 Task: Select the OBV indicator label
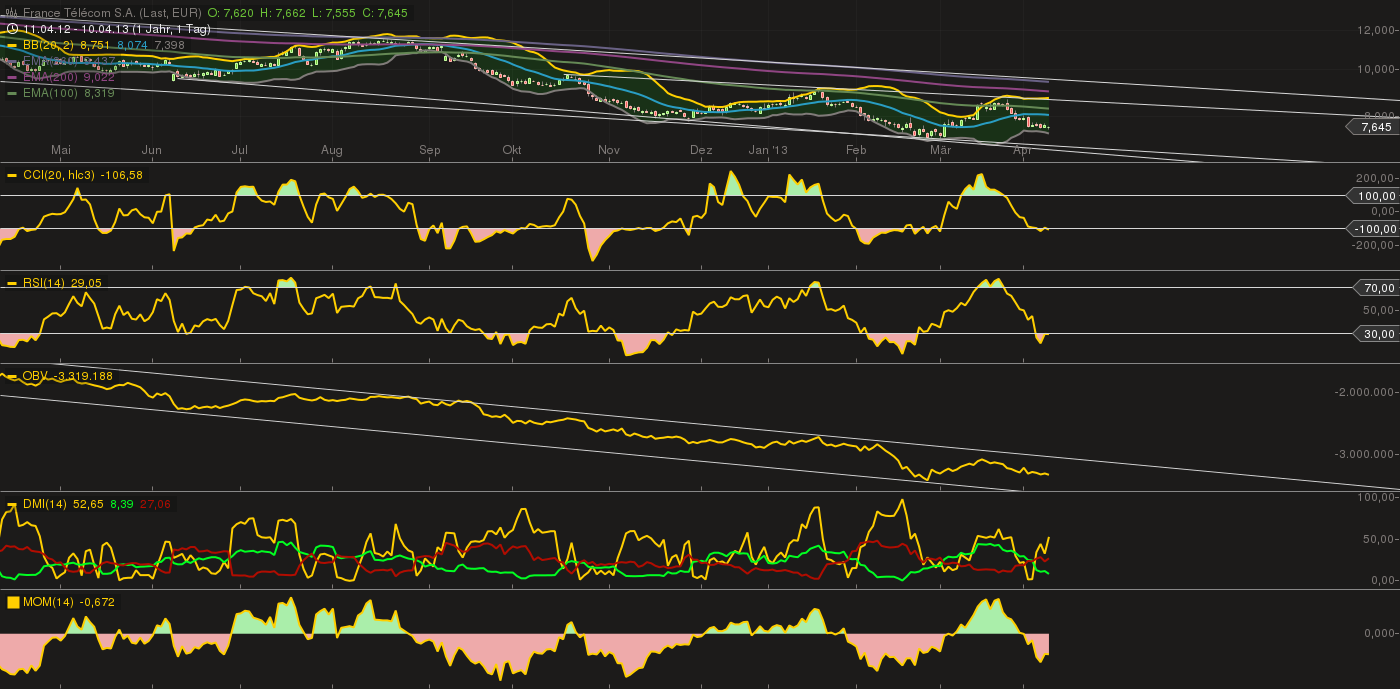pos(34,376)
